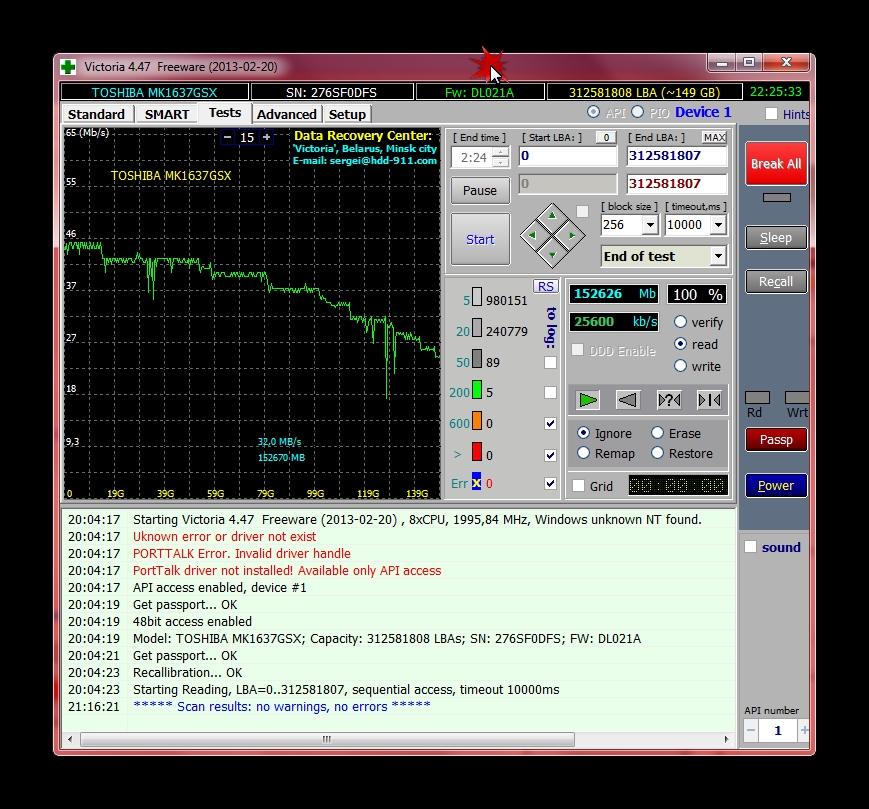
Task: Open the block size dropdown
Action: (648, 225)
